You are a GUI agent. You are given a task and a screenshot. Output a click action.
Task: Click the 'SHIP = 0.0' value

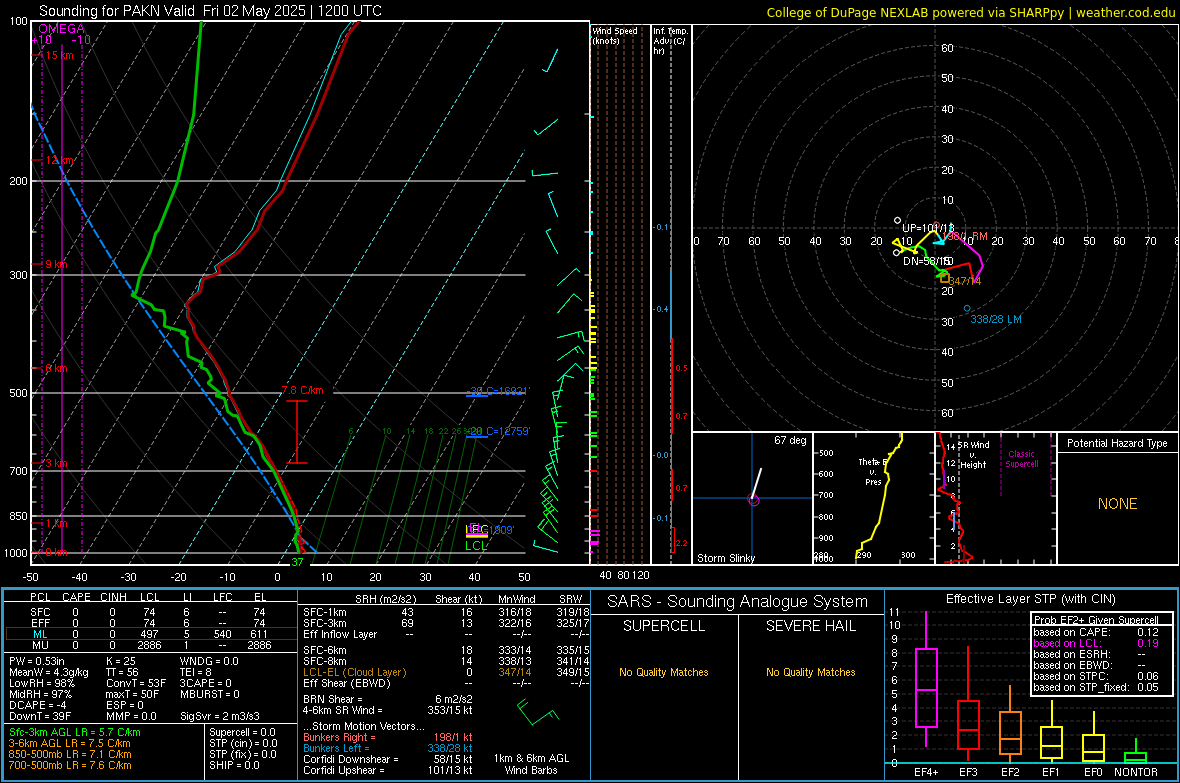coord(234,765)
